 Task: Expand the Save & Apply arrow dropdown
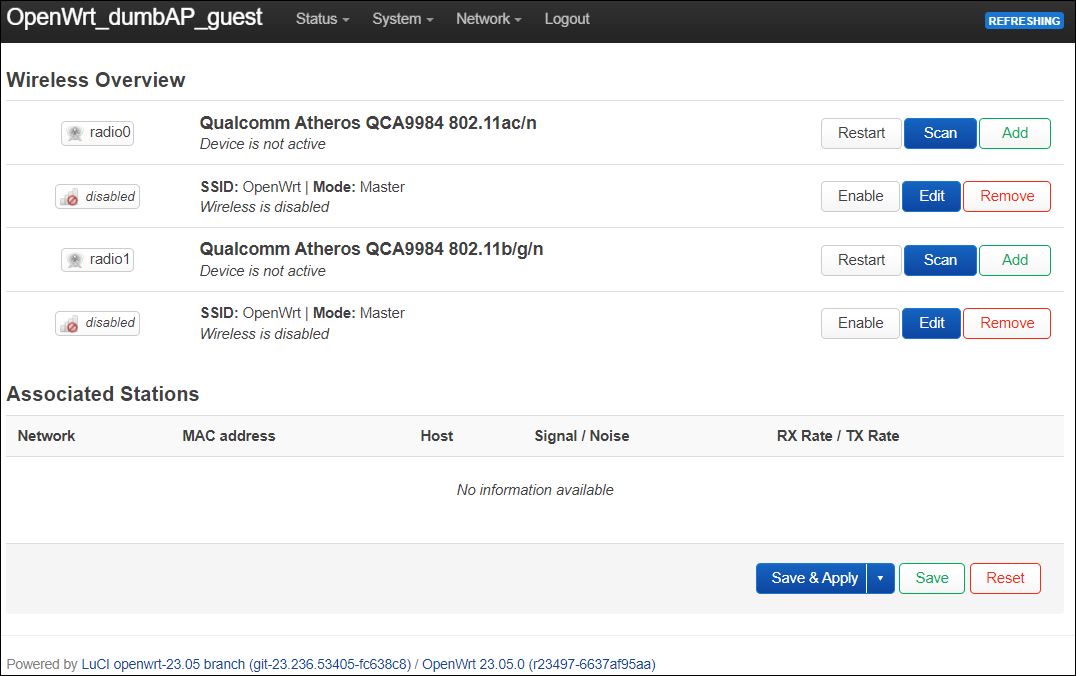(x=880, y=579)
